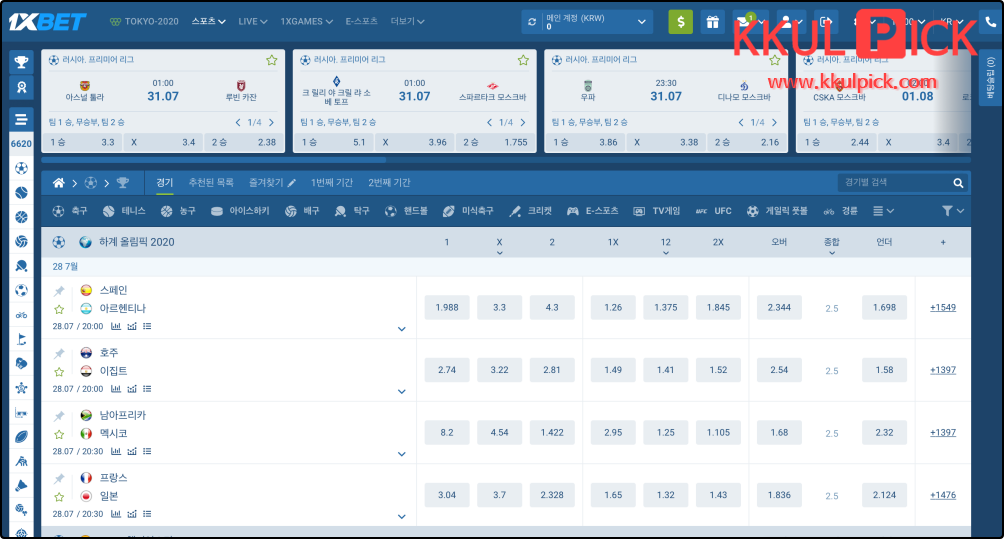Screen dimensions: 1004x539
Task: Select the tennis ball sidebar icon
Action: coord(21,192)
